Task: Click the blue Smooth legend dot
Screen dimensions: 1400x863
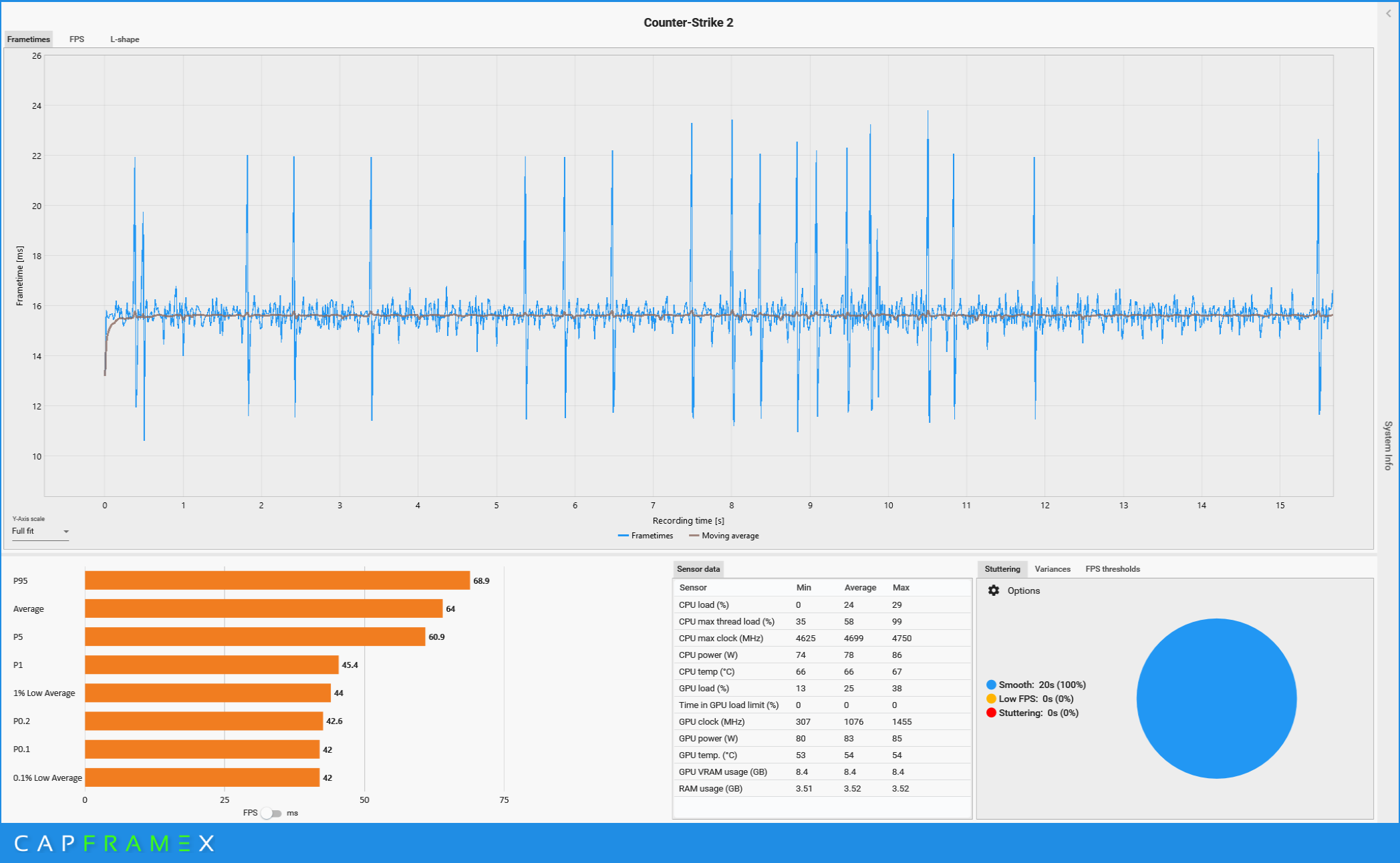Action: [x=991, y=685]
